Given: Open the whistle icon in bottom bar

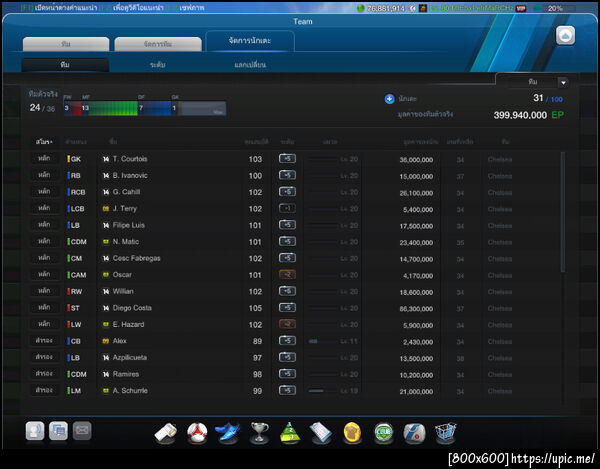Looking at the screenshot, I should coord(165,433).
